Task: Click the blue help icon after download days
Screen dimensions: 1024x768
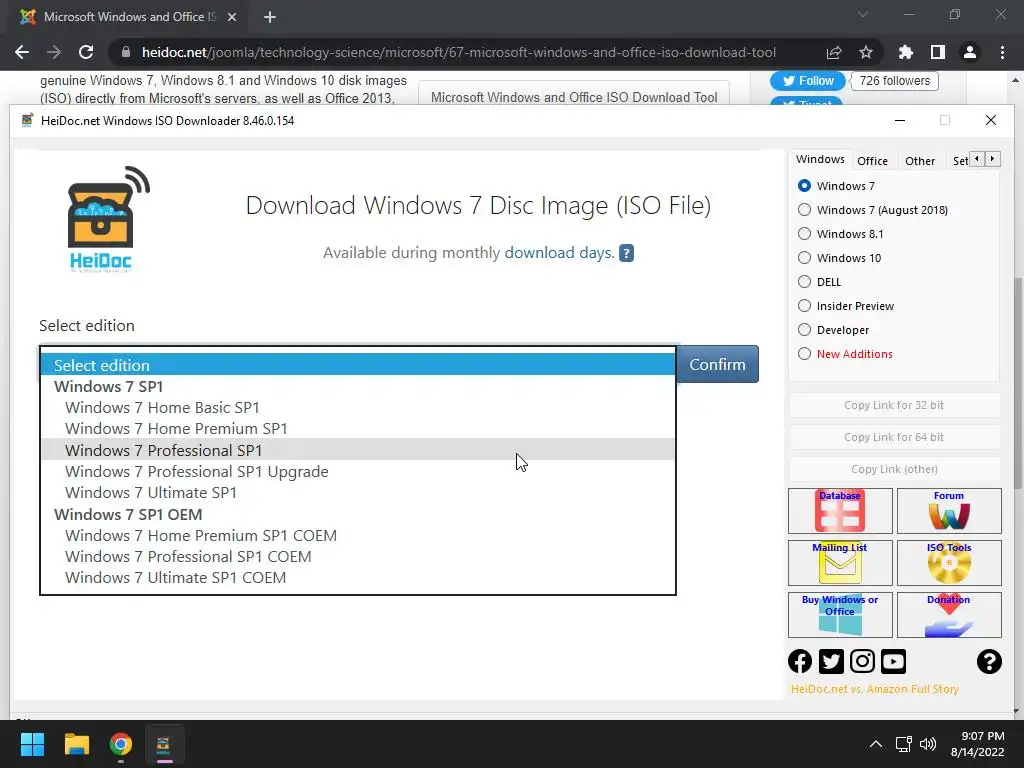Action: point(626,253)
